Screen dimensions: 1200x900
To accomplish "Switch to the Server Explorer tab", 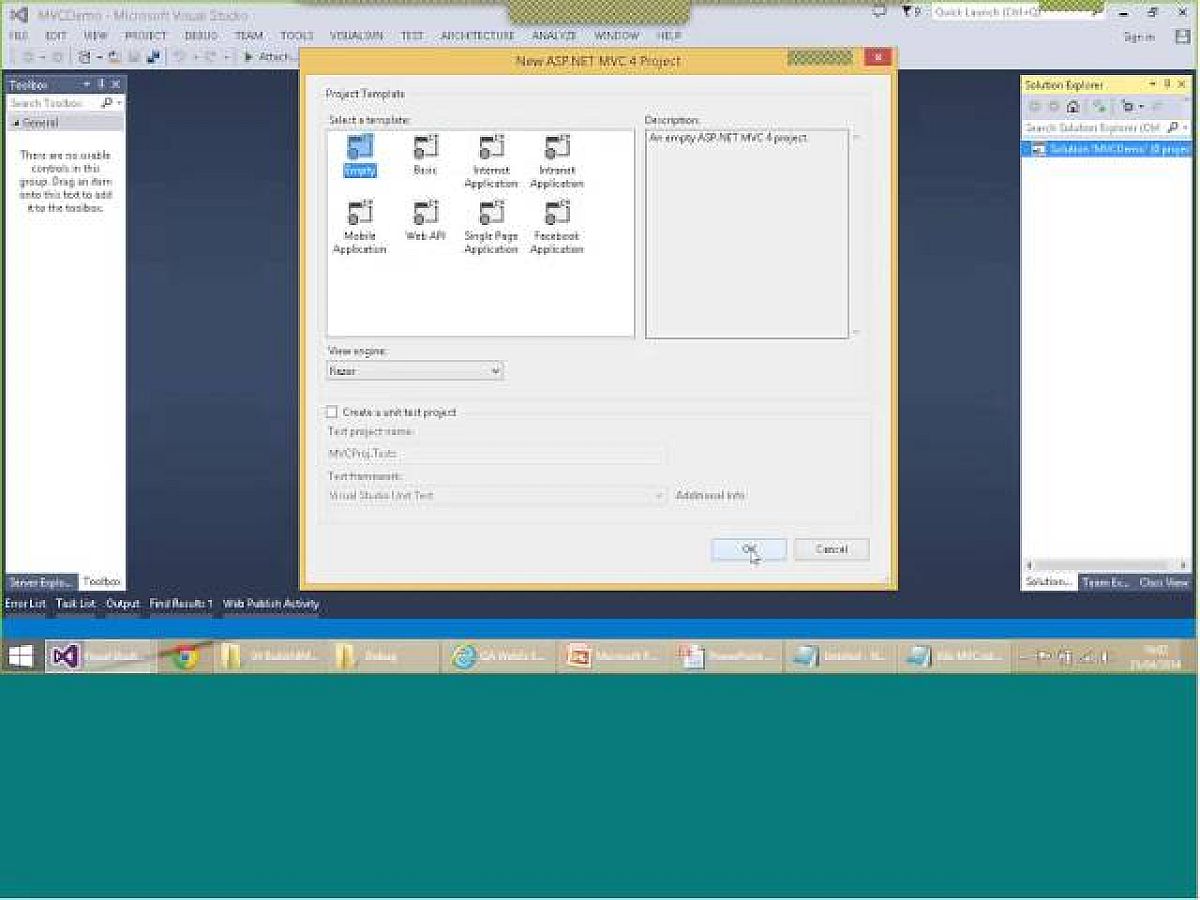I will pyautogui.click(x=41, y=582).
